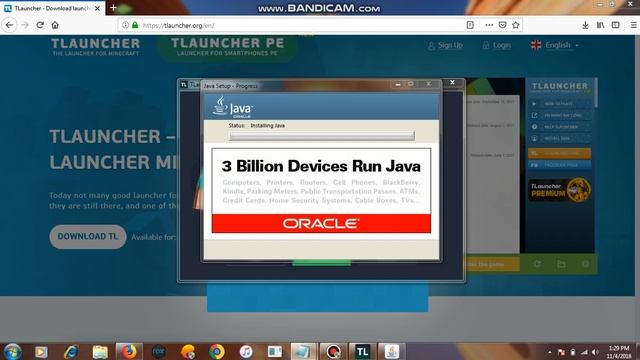Click the help icon in launcher sidebar
Screen dimensions: 640x360
coord(534,127)
